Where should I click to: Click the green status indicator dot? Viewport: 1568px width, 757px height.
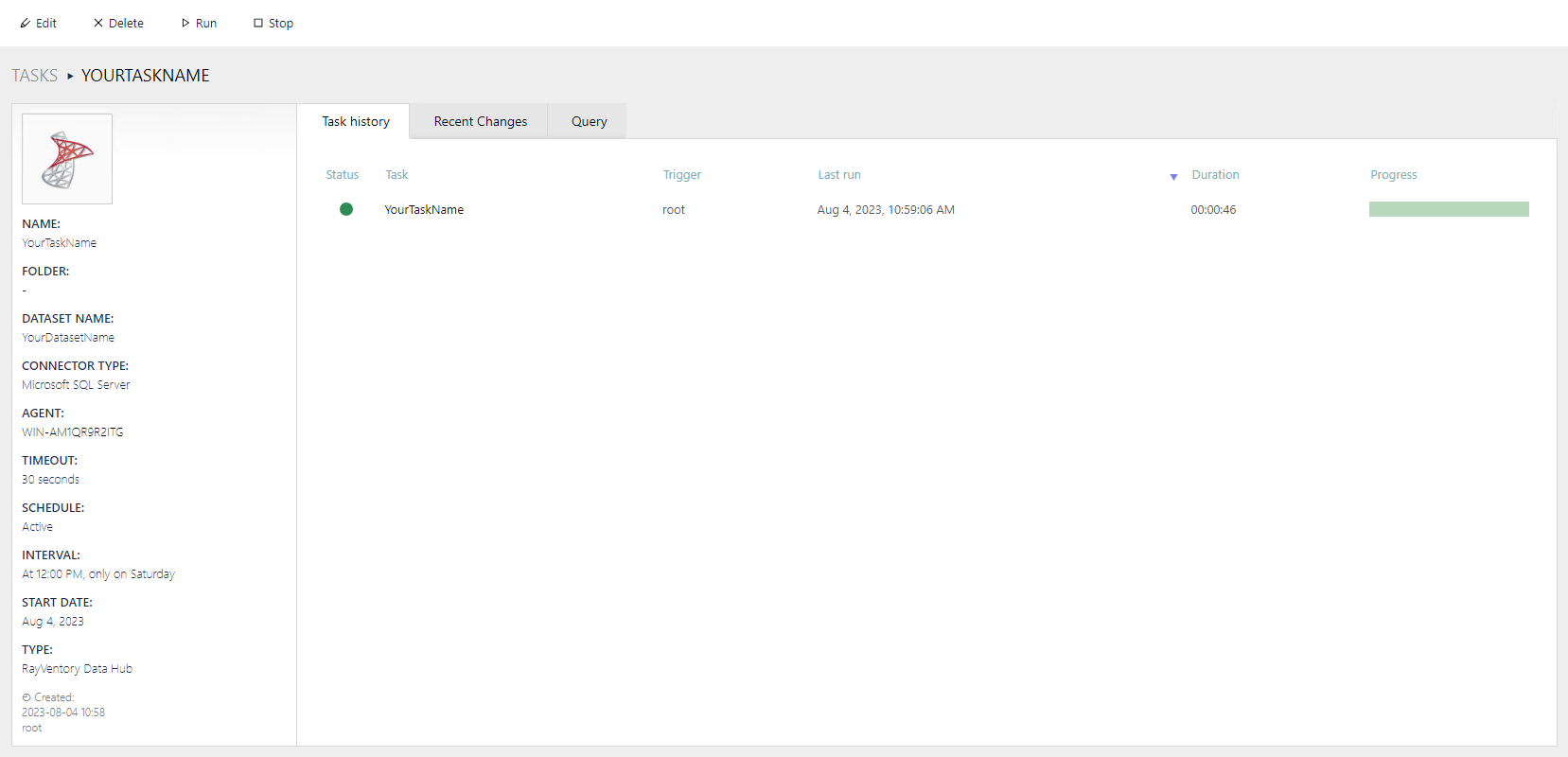point(346,209)
